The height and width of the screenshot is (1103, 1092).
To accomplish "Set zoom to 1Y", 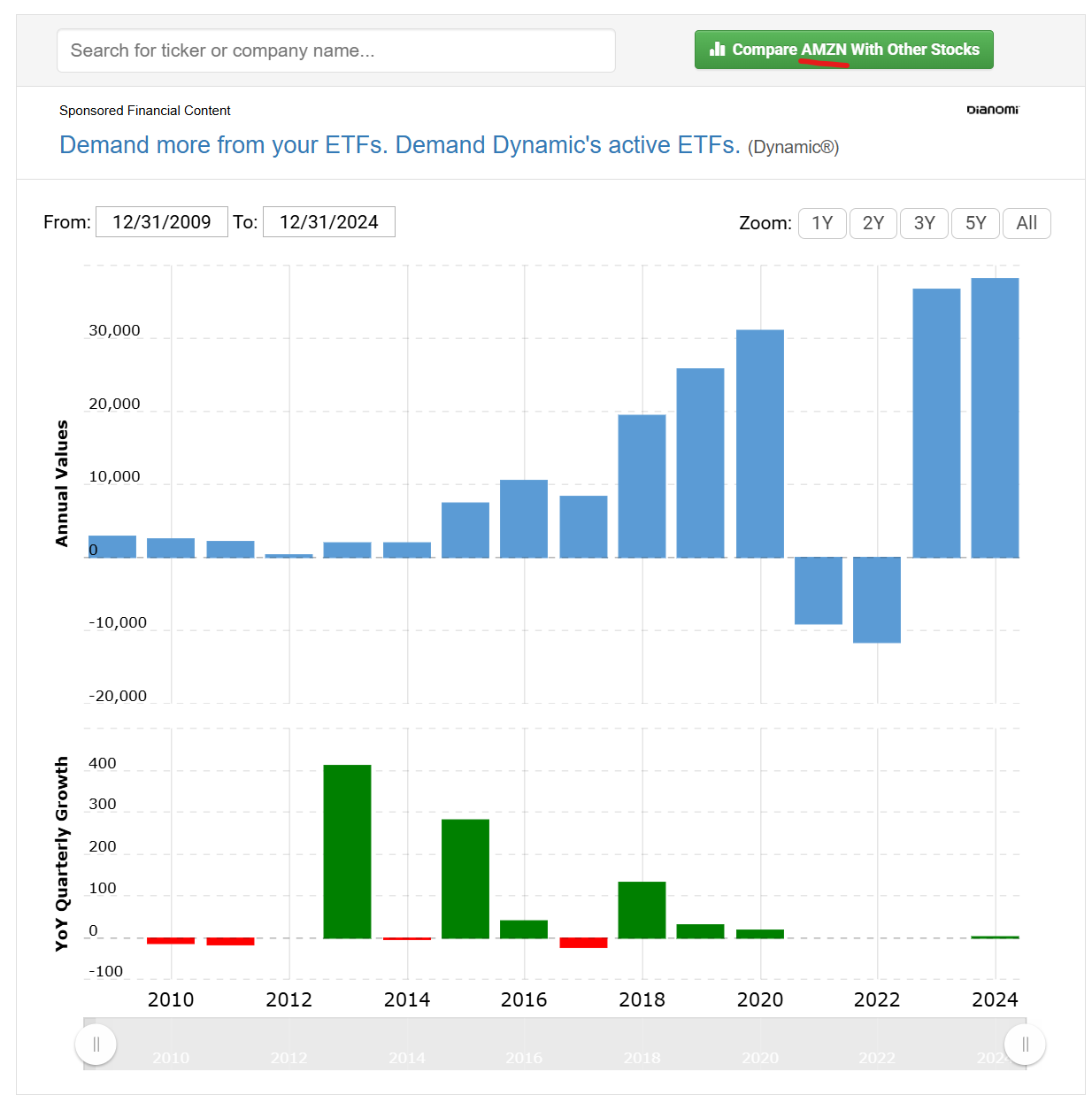I will (x=822, y=223).
